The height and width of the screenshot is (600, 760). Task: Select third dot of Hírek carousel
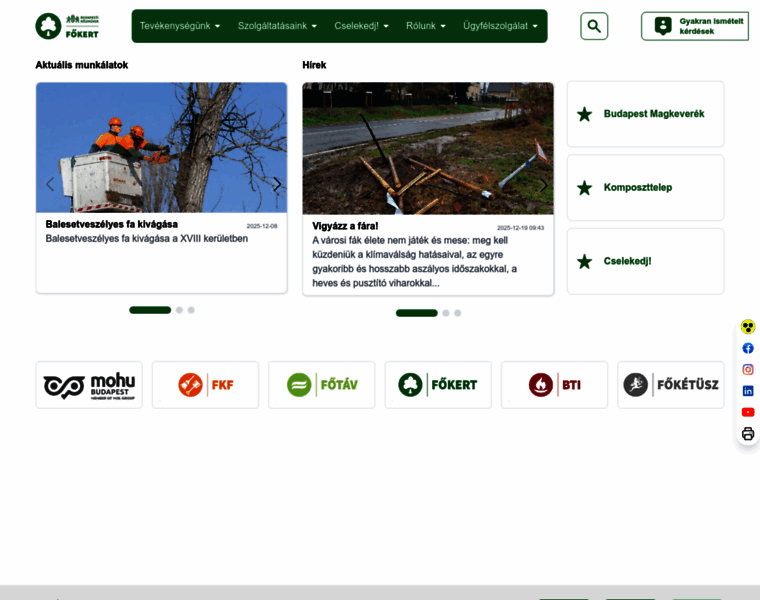[x=458, y=313]
